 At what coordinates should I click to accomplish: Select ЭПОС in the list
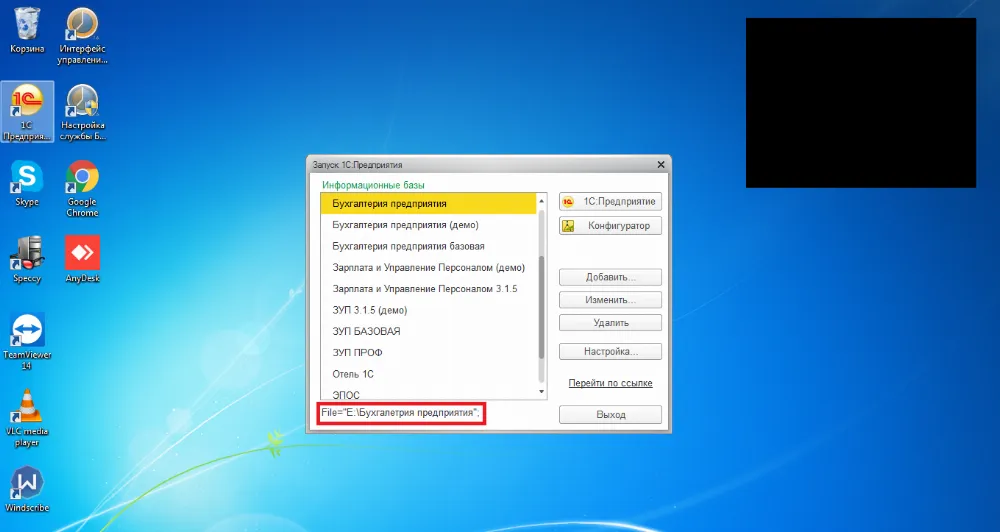pos(429,394)
